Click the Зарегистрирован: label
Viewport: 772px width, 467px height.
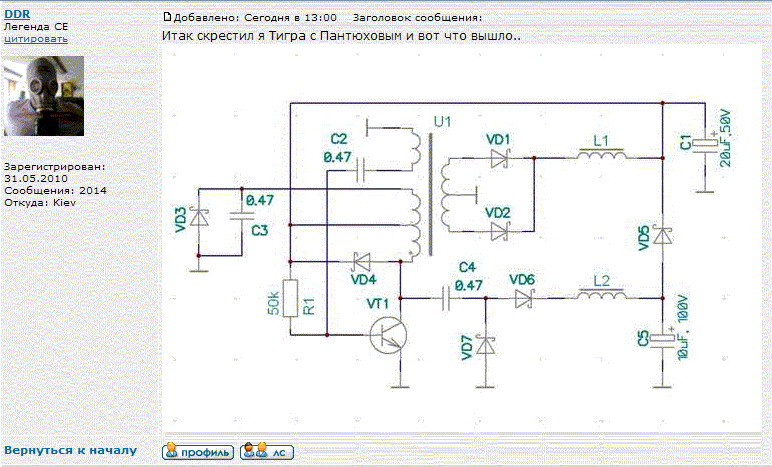tap(55, 167)
